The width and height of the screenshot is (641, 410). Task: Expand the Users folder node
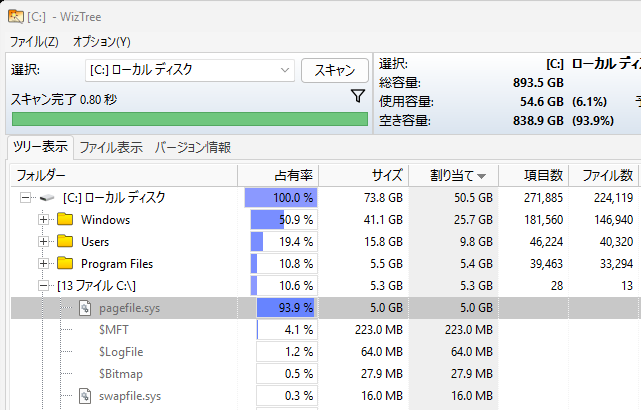pos(43,242)
